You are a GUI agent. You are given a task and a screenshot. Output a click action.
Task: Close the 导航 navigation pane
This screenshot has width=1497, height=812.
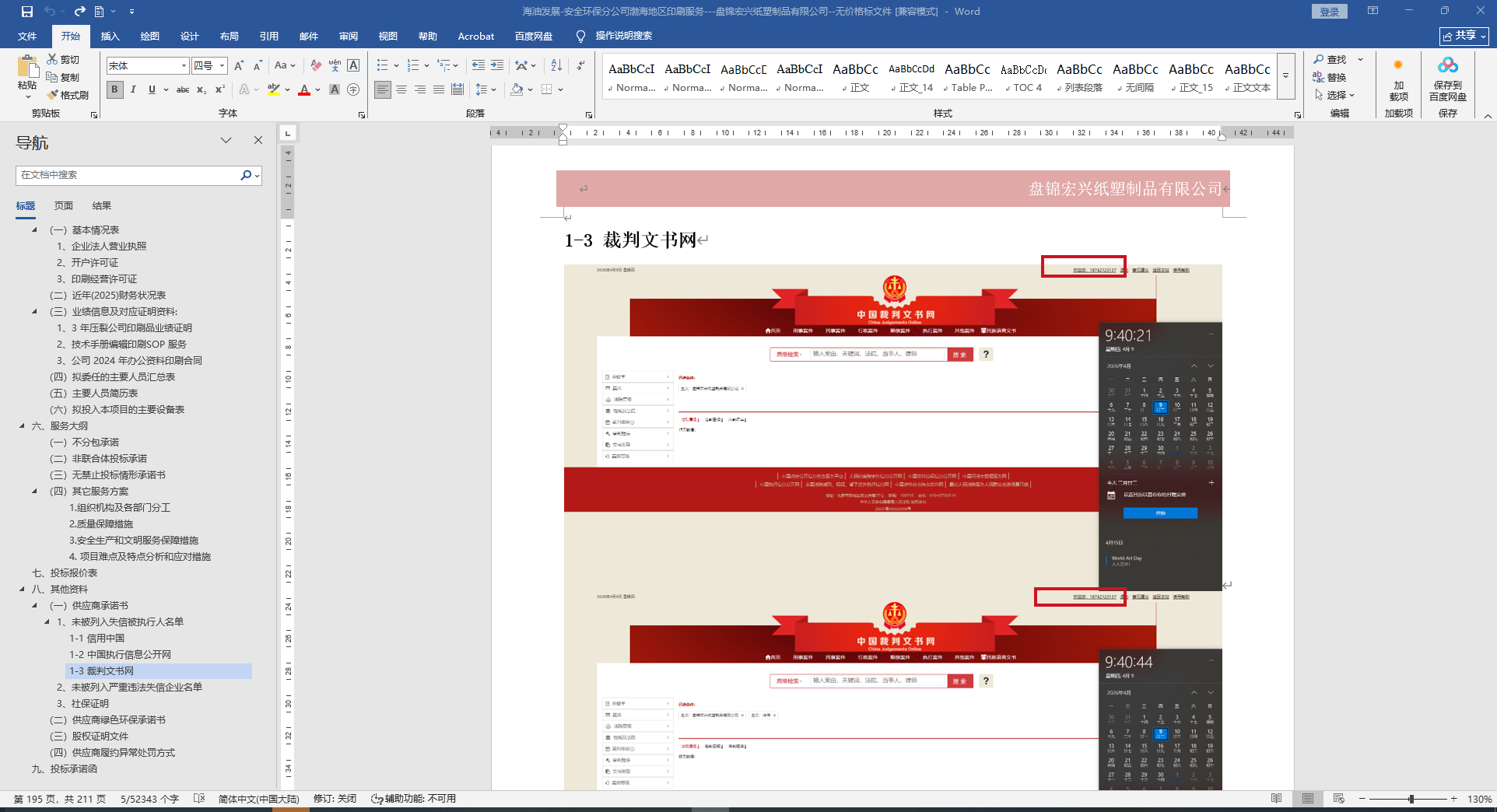(258, 140)
